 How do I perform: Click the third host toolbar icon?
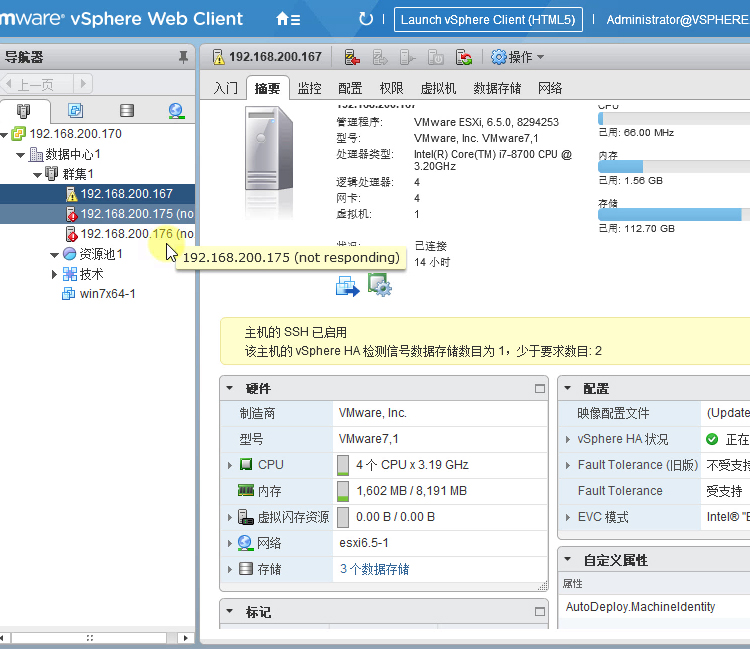408,57
